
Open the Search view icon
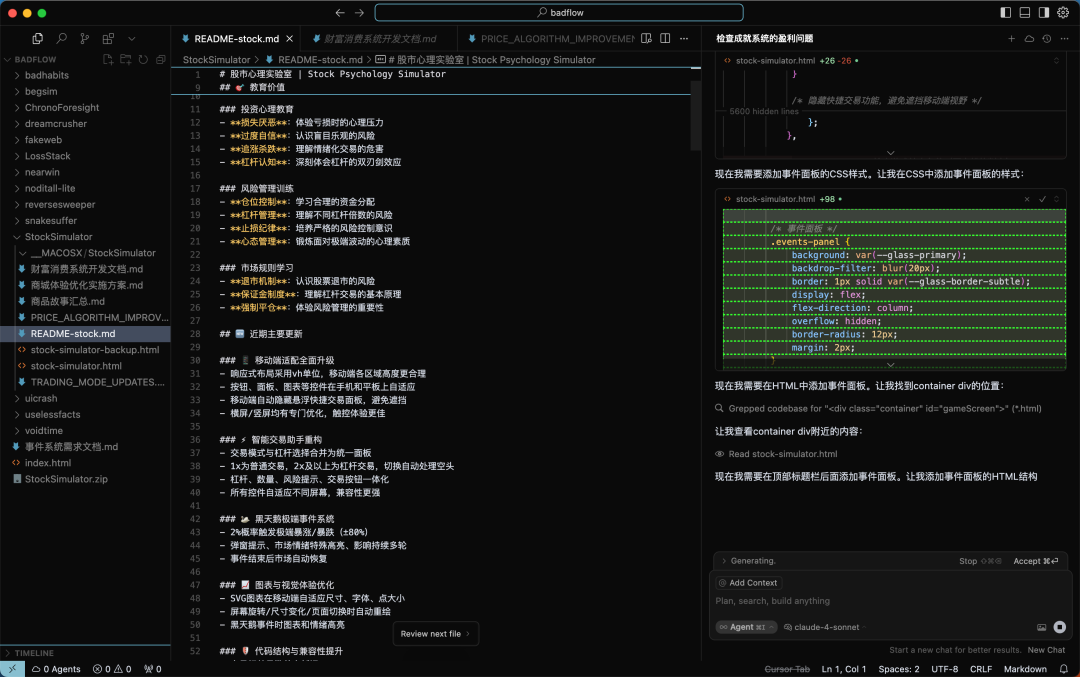tap(61, 39)
